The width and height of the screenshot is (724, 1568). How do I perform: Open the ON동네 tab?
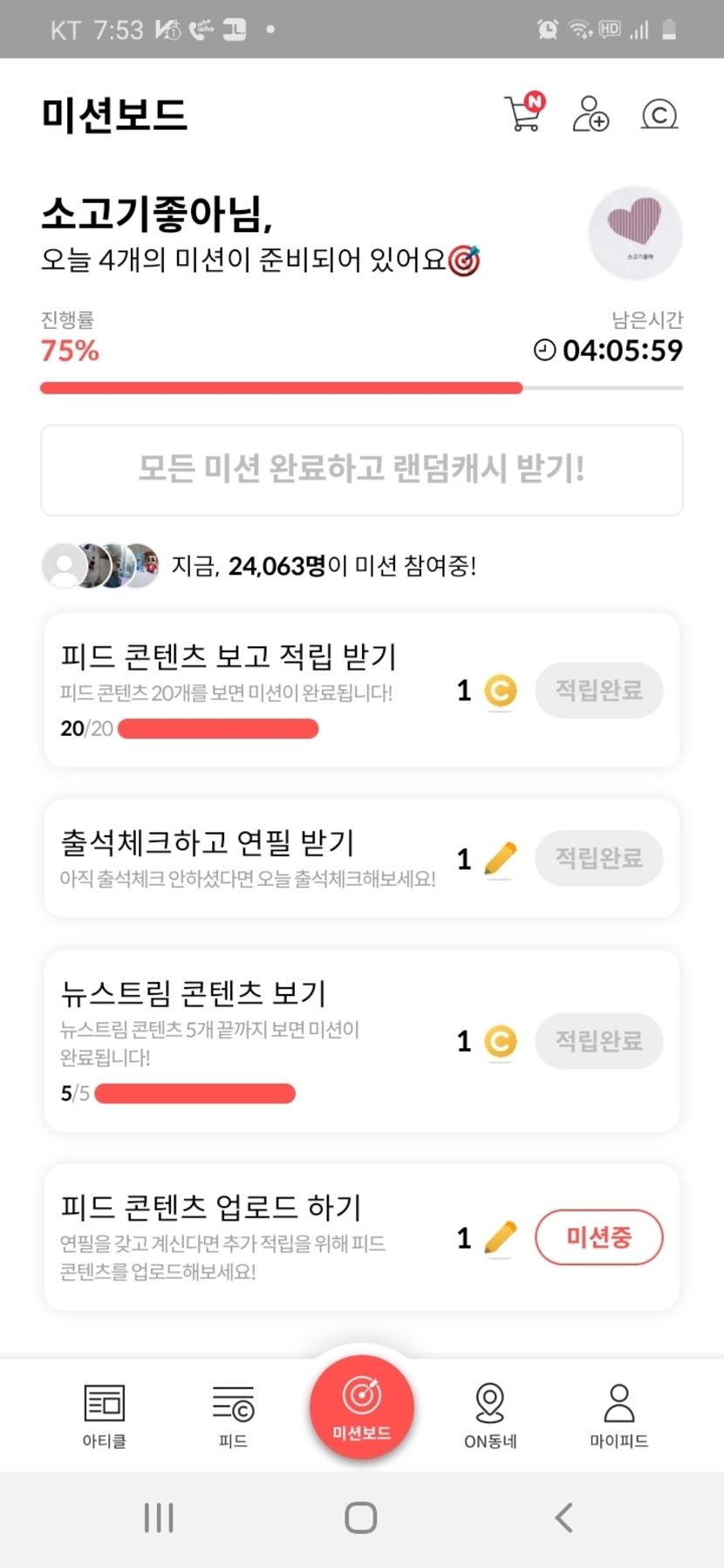[x=490, y=1415]
